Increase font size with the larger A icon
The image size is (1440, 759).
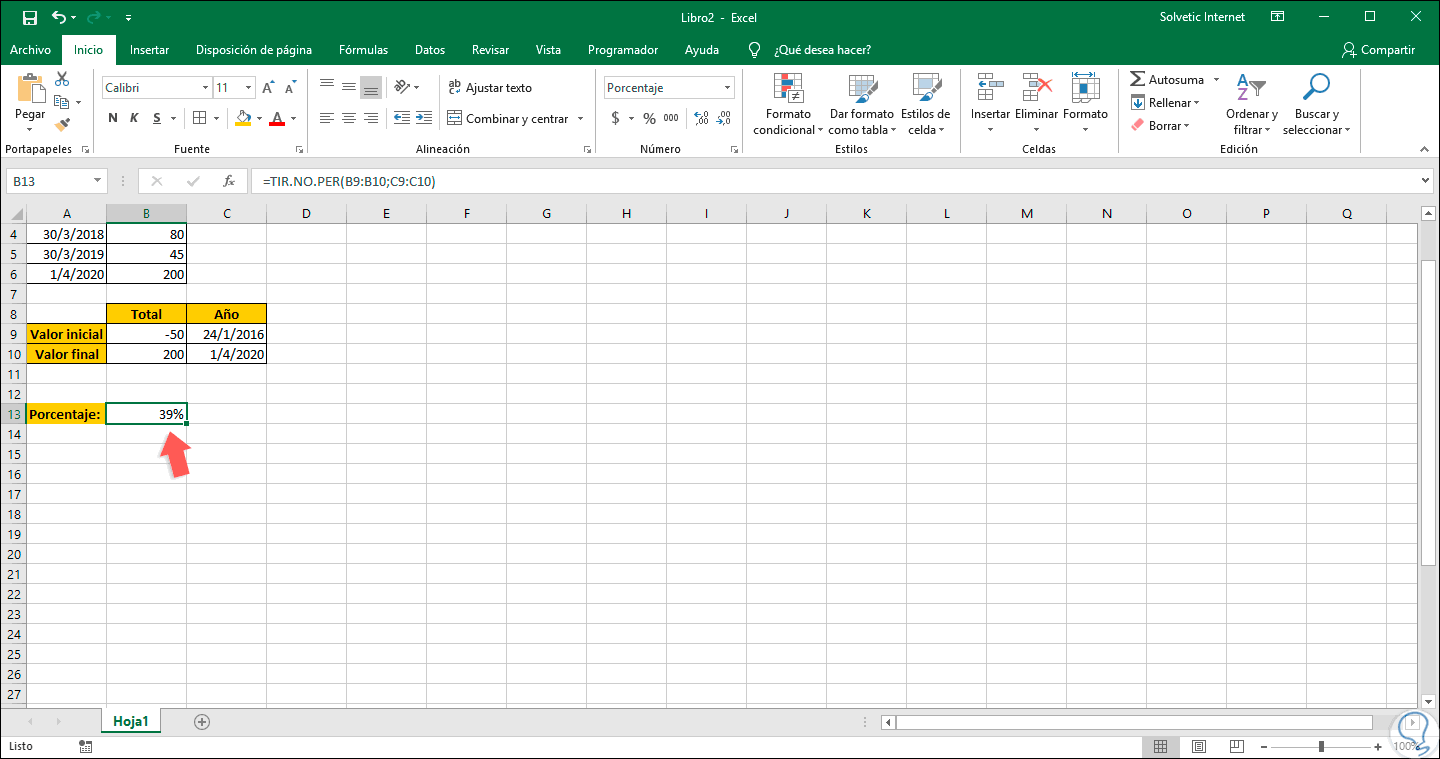coord(268,88)
